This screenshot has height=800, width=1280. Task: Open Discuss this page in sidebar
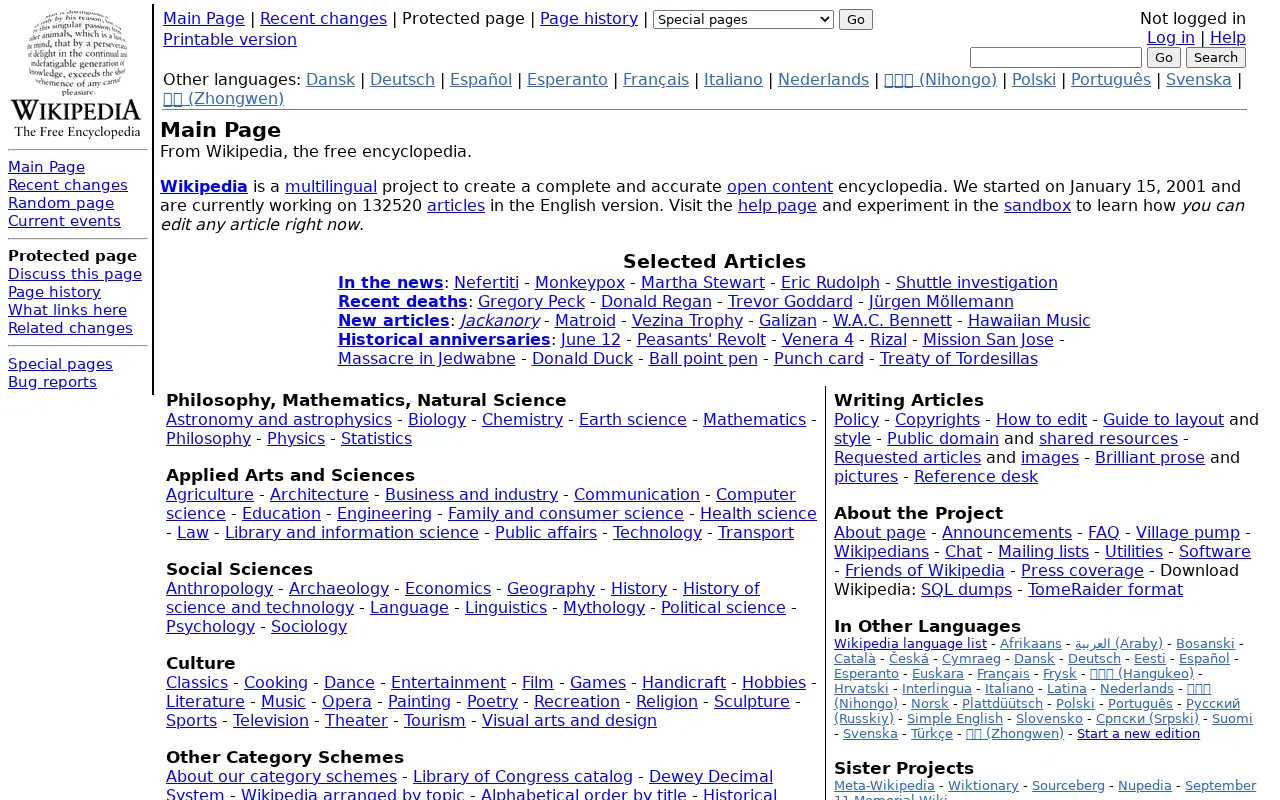coord(75,274)
